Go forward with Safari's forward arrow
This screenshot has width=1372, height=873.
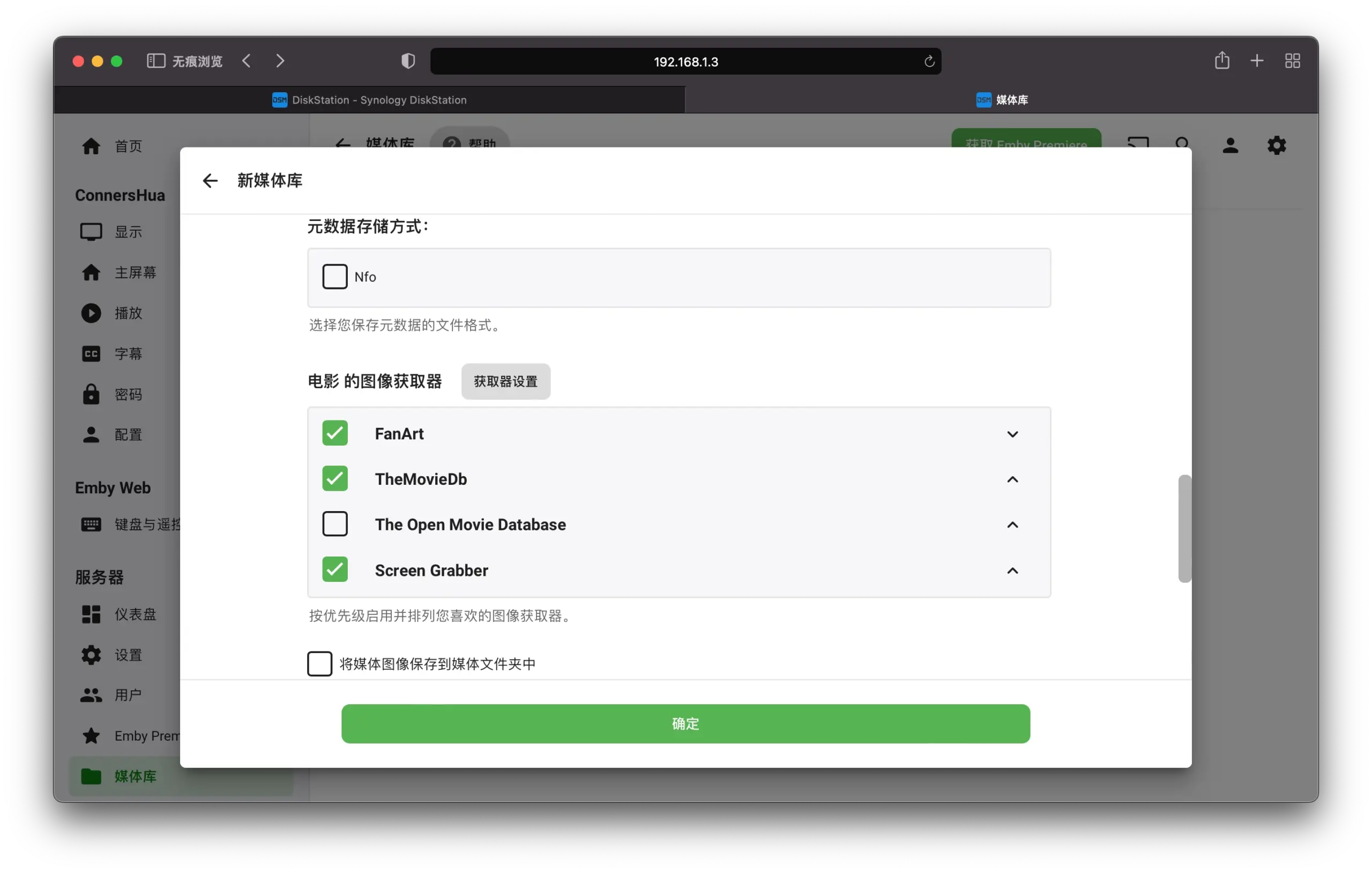(x=280, y=61)
